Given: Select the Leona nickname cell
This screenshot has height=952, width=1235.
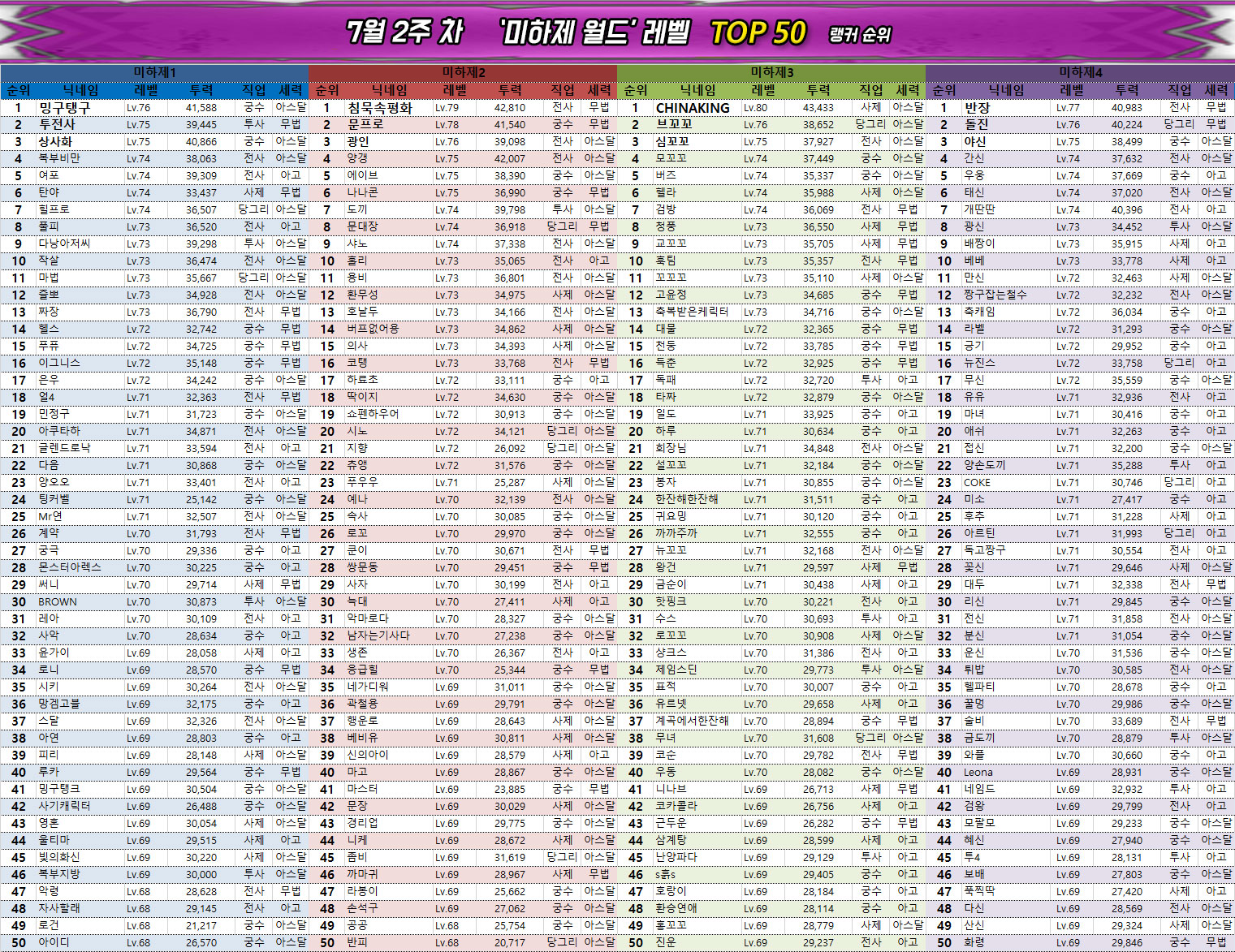Looking at the screenshot, I should (978, 773).
